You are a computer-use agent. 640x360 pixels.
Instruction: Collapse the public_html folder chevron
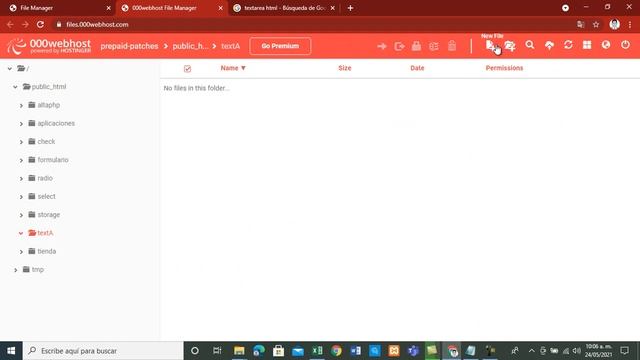tap(16, 87)
